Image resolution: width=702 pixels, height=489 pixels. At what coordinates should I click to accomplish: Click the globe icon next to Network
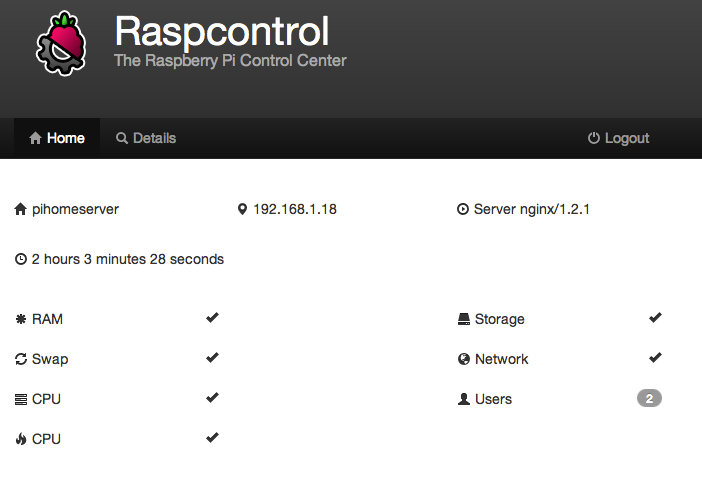(x=464, y=359)
